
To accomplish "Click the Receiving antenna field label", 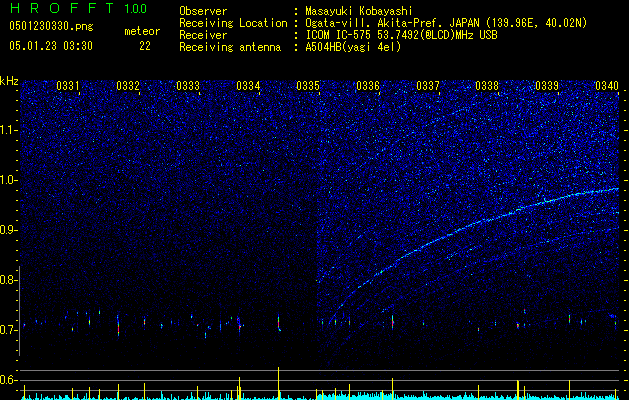I will [230, 47].
